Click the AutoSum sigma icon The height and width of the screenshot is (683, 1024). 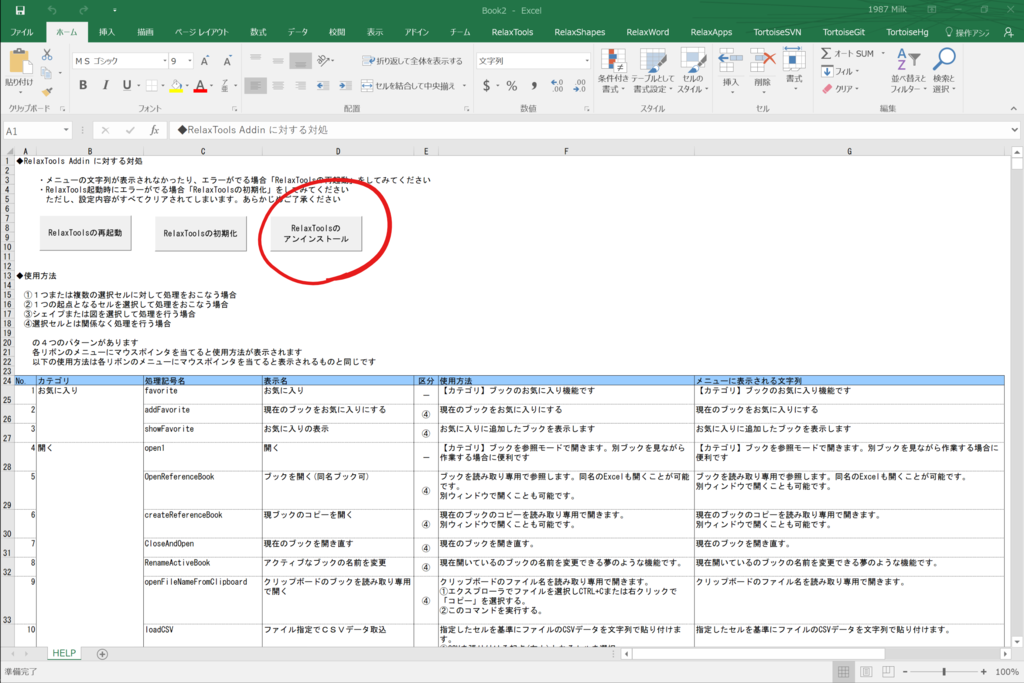[826, 54]
